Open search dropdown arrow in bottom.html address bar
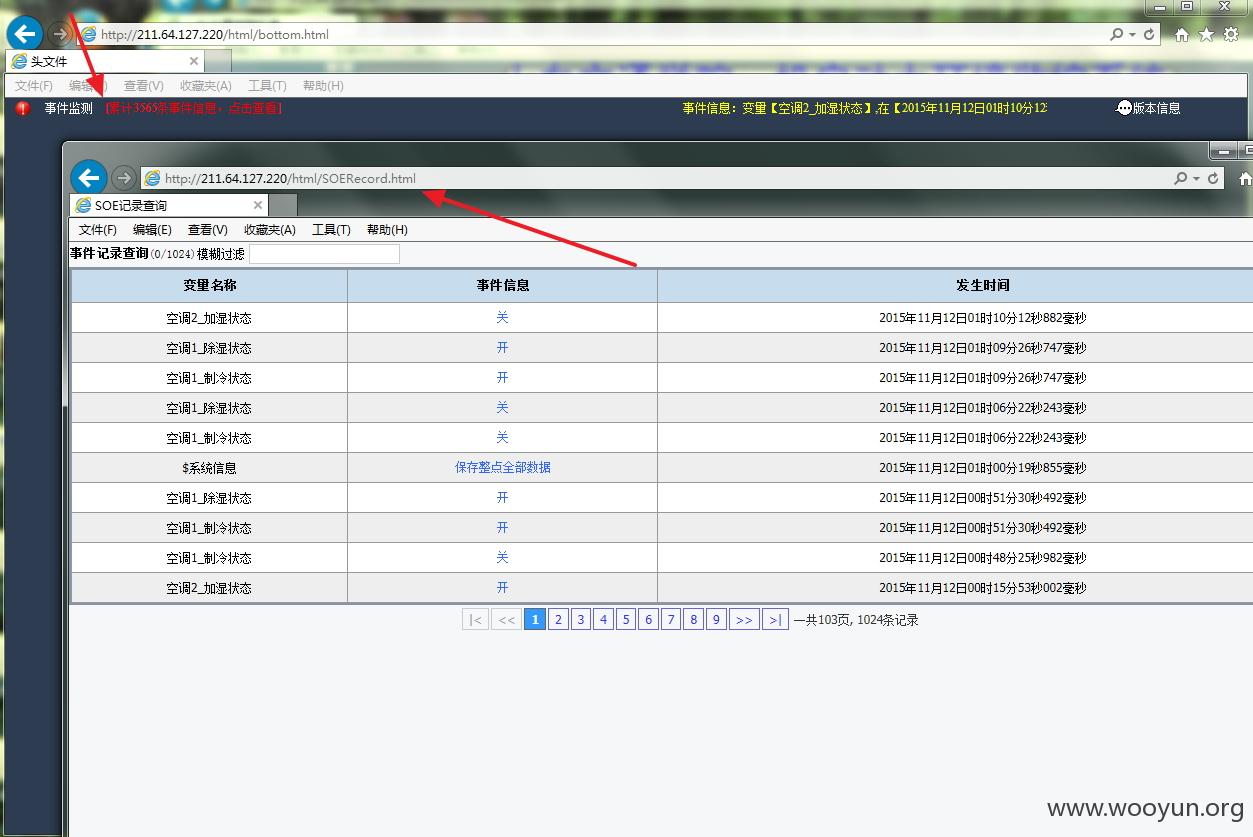The height and width of the screenshot is (837, 1253). 1132,34
